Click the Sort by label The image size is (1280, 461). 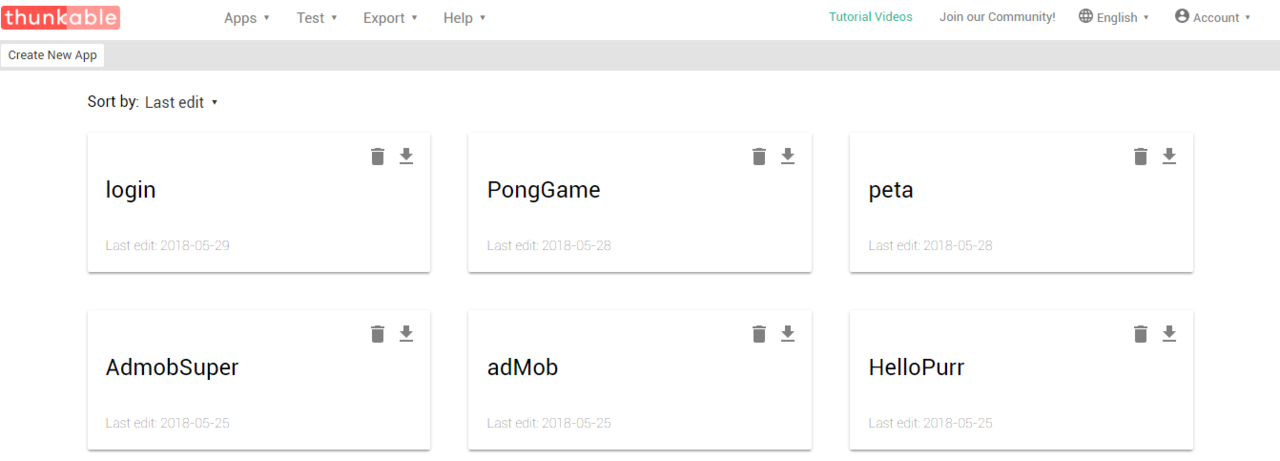113,102
